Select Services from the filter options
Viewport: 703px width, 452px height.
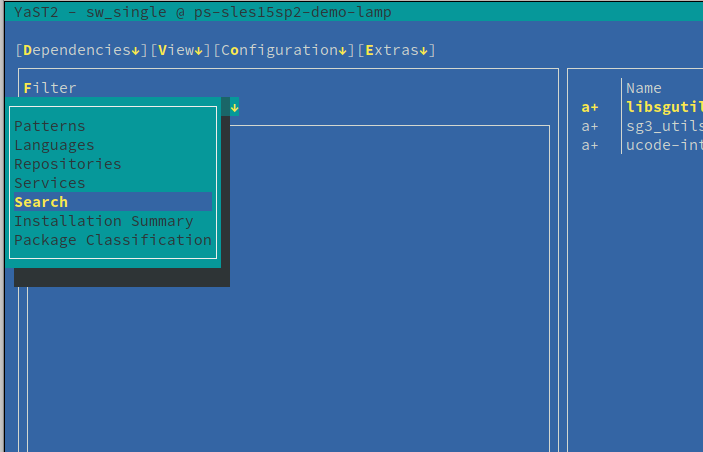coord(113,183)
